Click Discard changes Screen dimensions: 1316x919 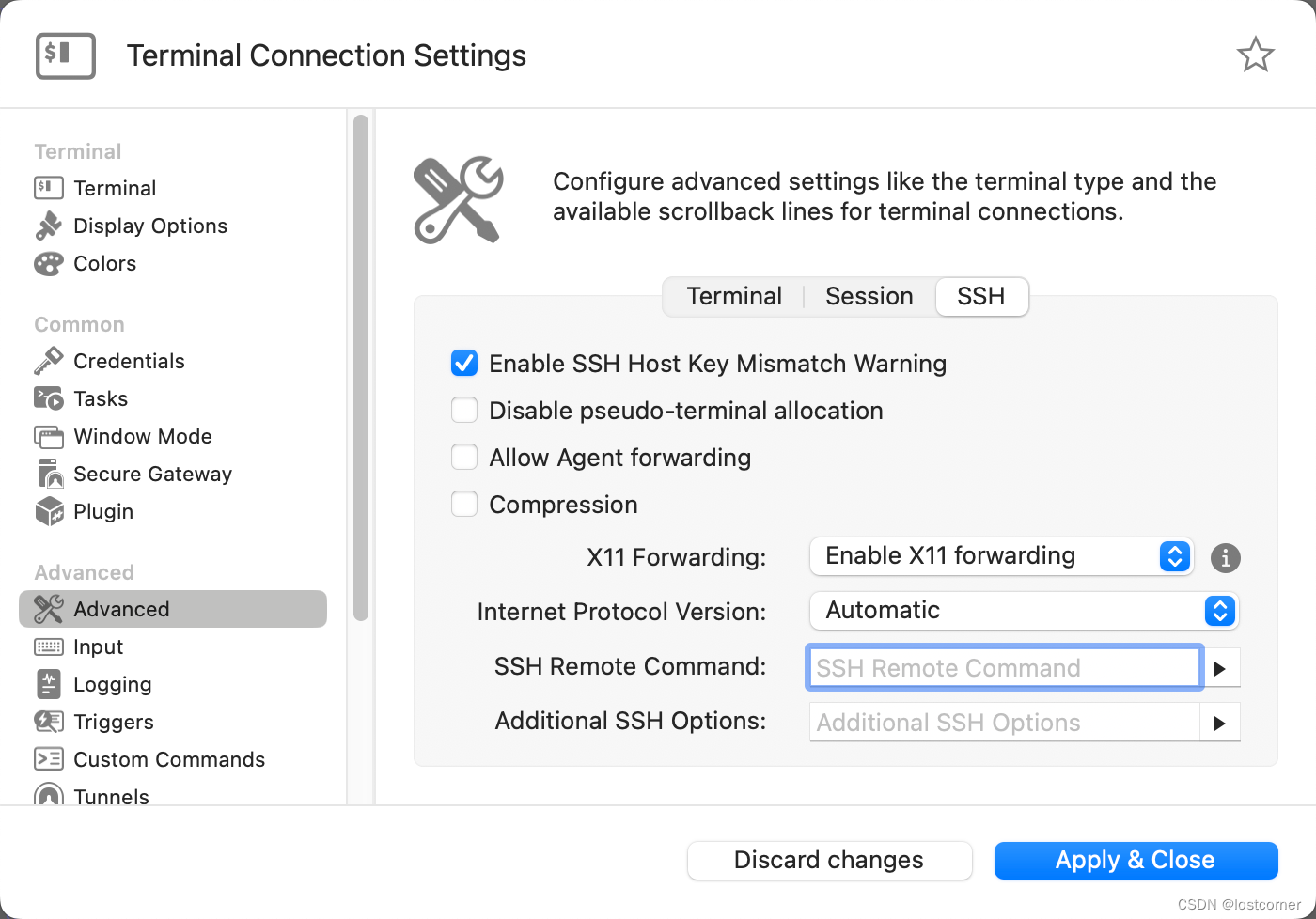pyautogui.click(x=828, y=860)
